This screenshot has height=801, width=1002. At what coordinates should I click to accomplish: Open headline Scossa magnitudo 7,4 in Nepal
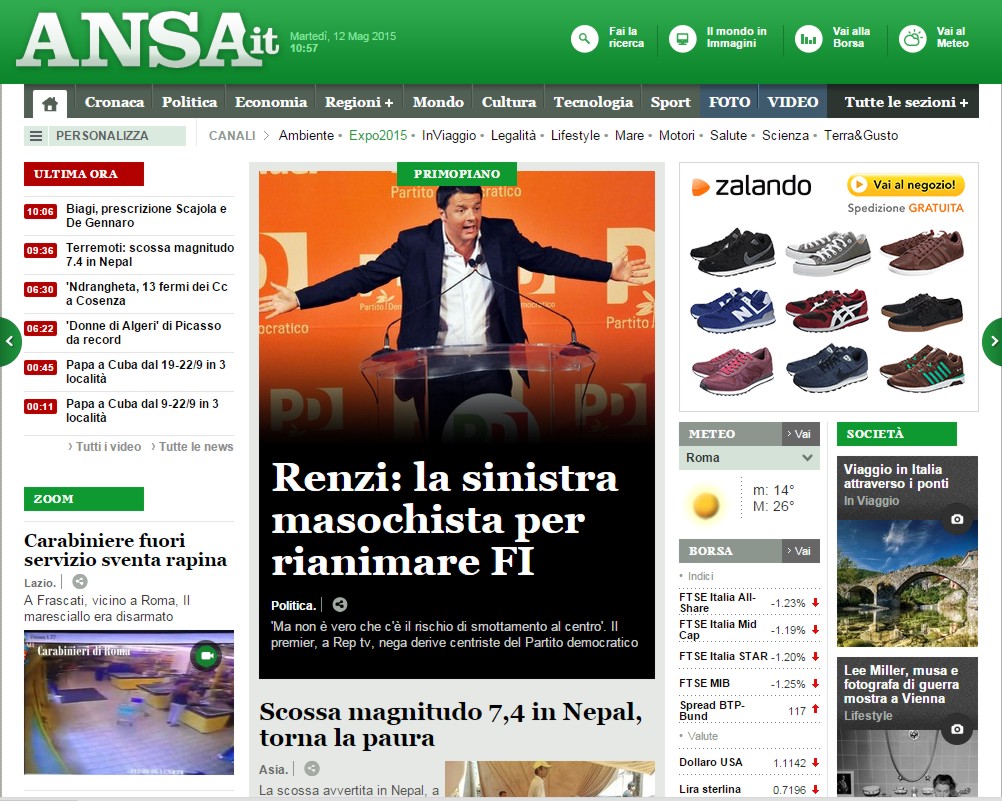449,725
